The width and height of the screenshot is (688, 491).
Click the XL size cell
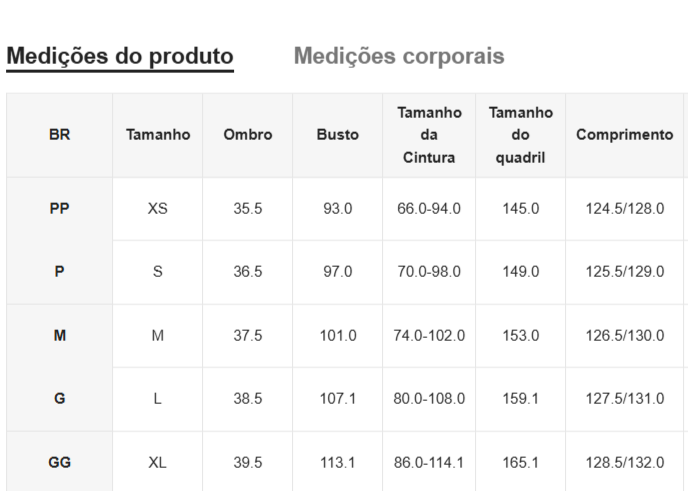click(158, 463)
